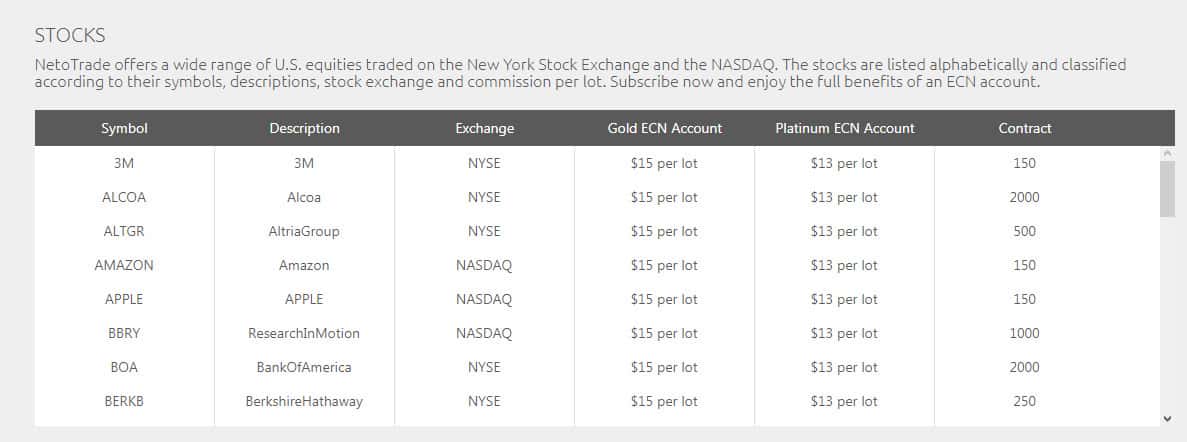Select the Description column header
This screenshot has width=1187, height=442.
point(304,128)
